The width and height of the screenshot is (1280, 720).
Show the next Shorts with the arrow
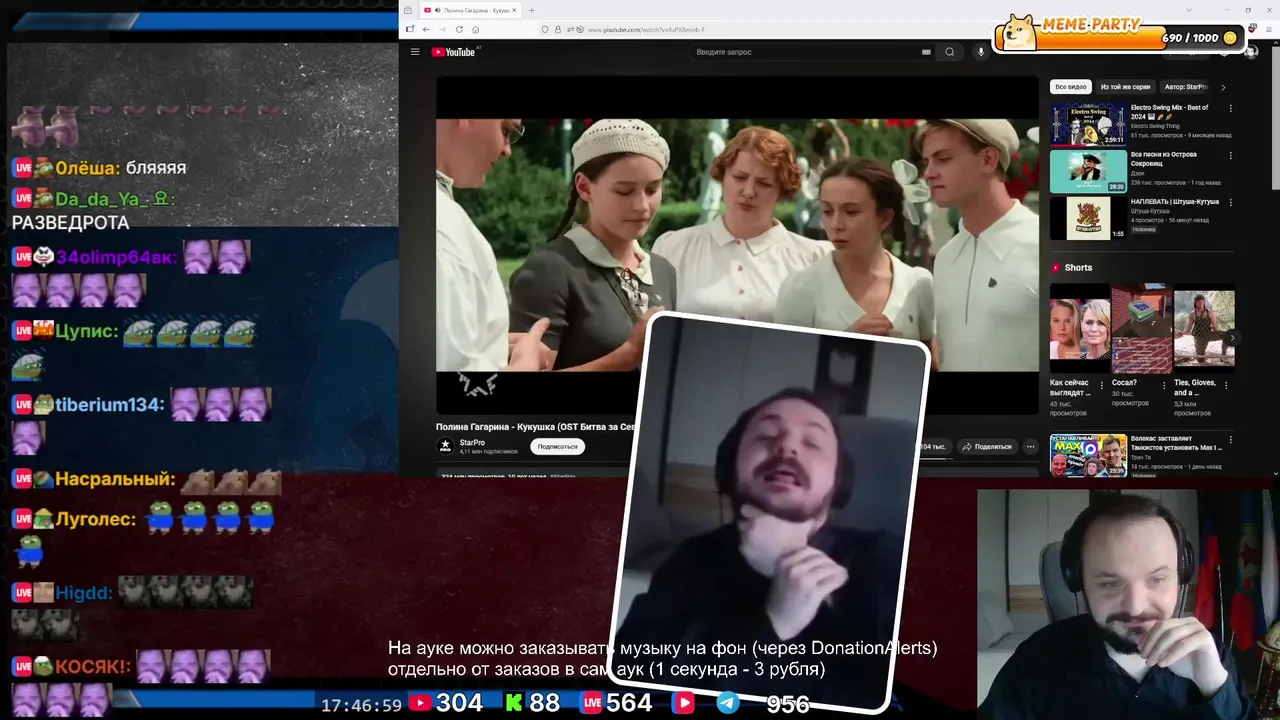pos(1231,338)
